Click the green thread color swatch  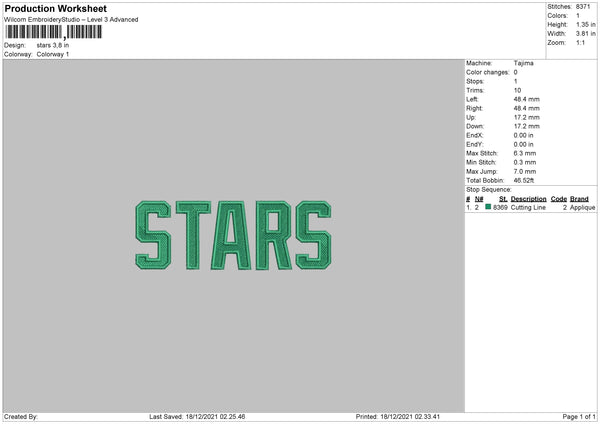tap(488, 207)
